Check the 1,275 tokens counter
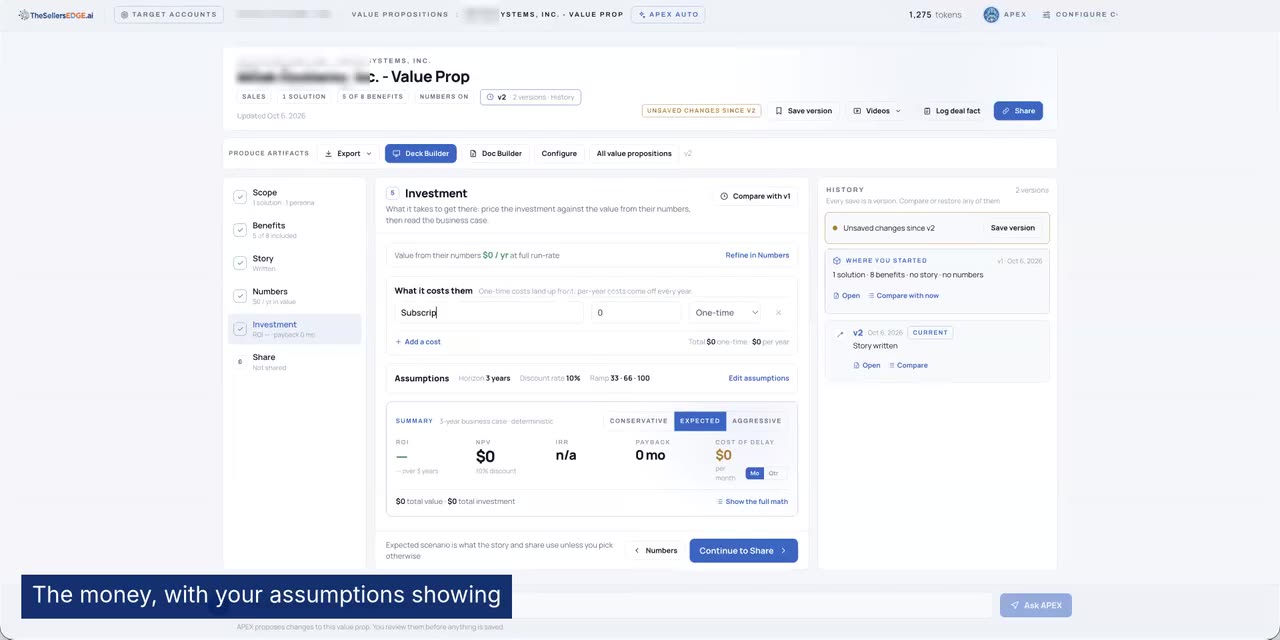The height and width of the screenshot is (640, 1280). point(935,15)
